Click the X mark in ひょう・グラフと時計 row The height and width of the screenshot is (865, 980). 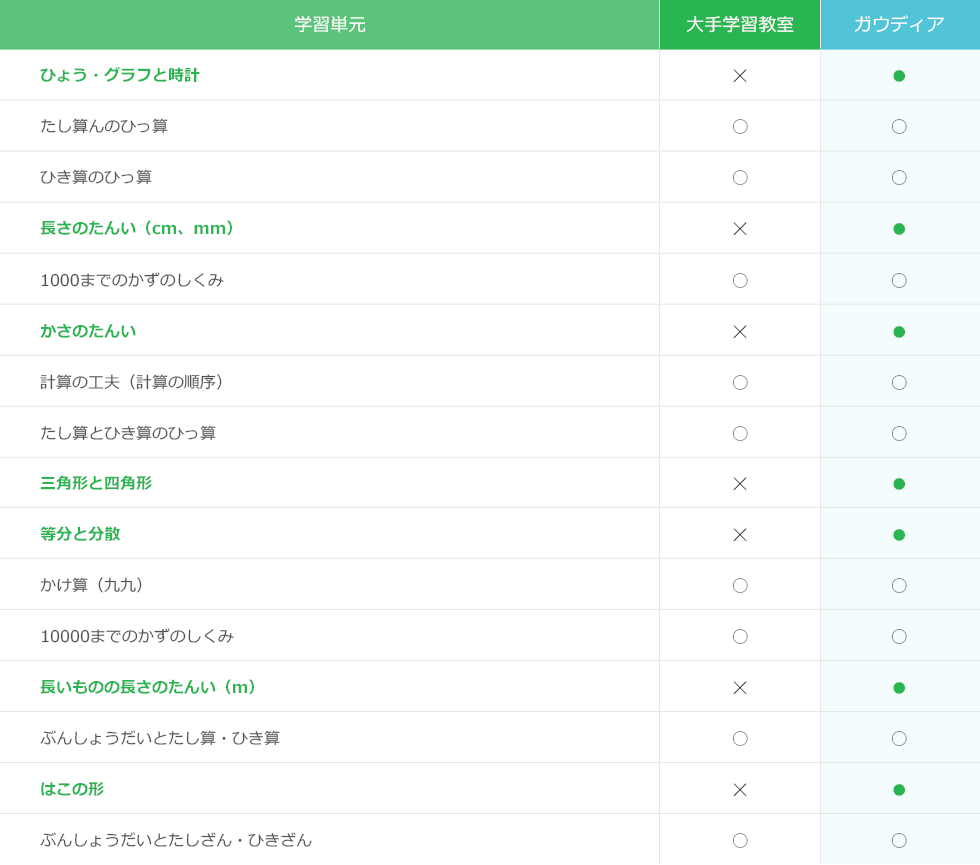click(x=740, y=76)
